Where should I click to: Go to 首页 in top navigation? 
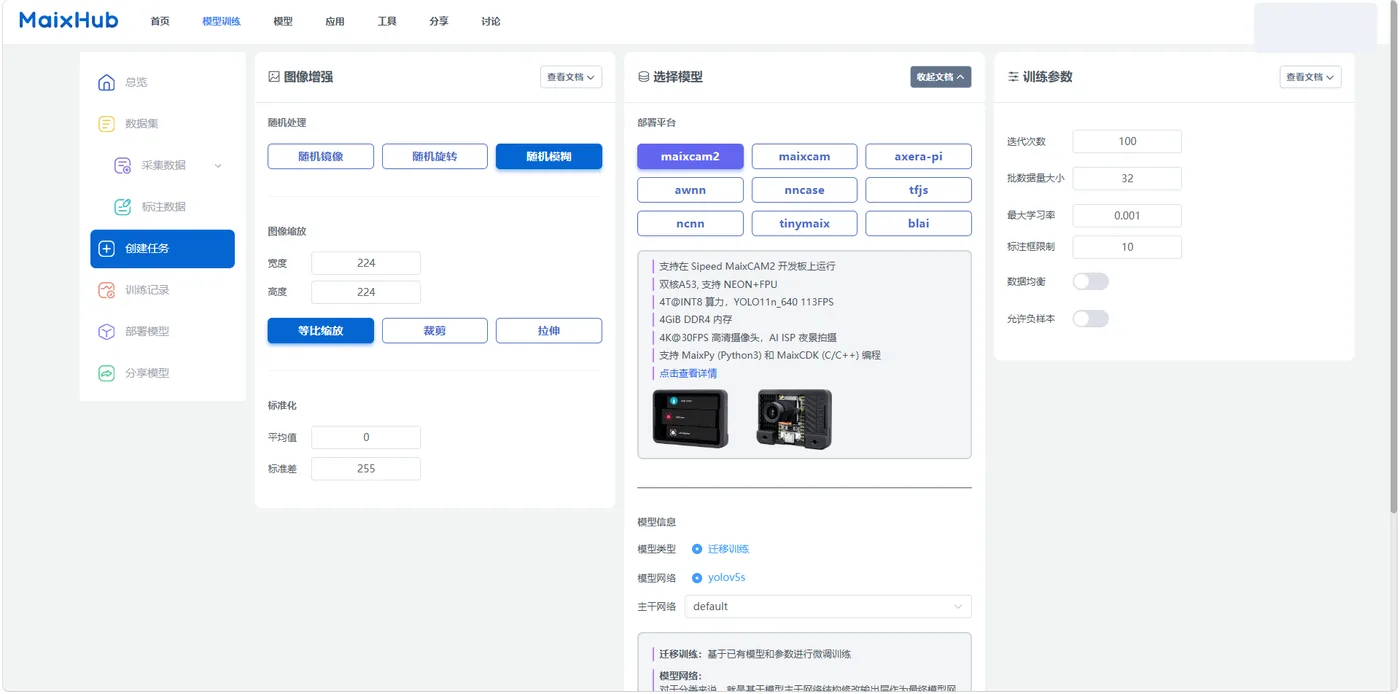[160, 21]
